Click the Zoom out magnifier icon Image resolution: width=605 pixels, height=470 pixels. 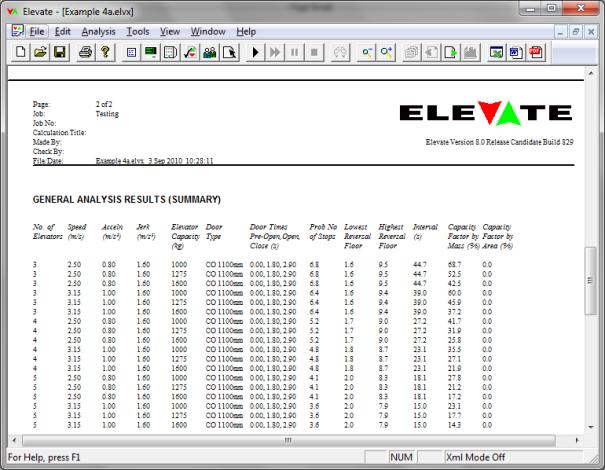366,51
